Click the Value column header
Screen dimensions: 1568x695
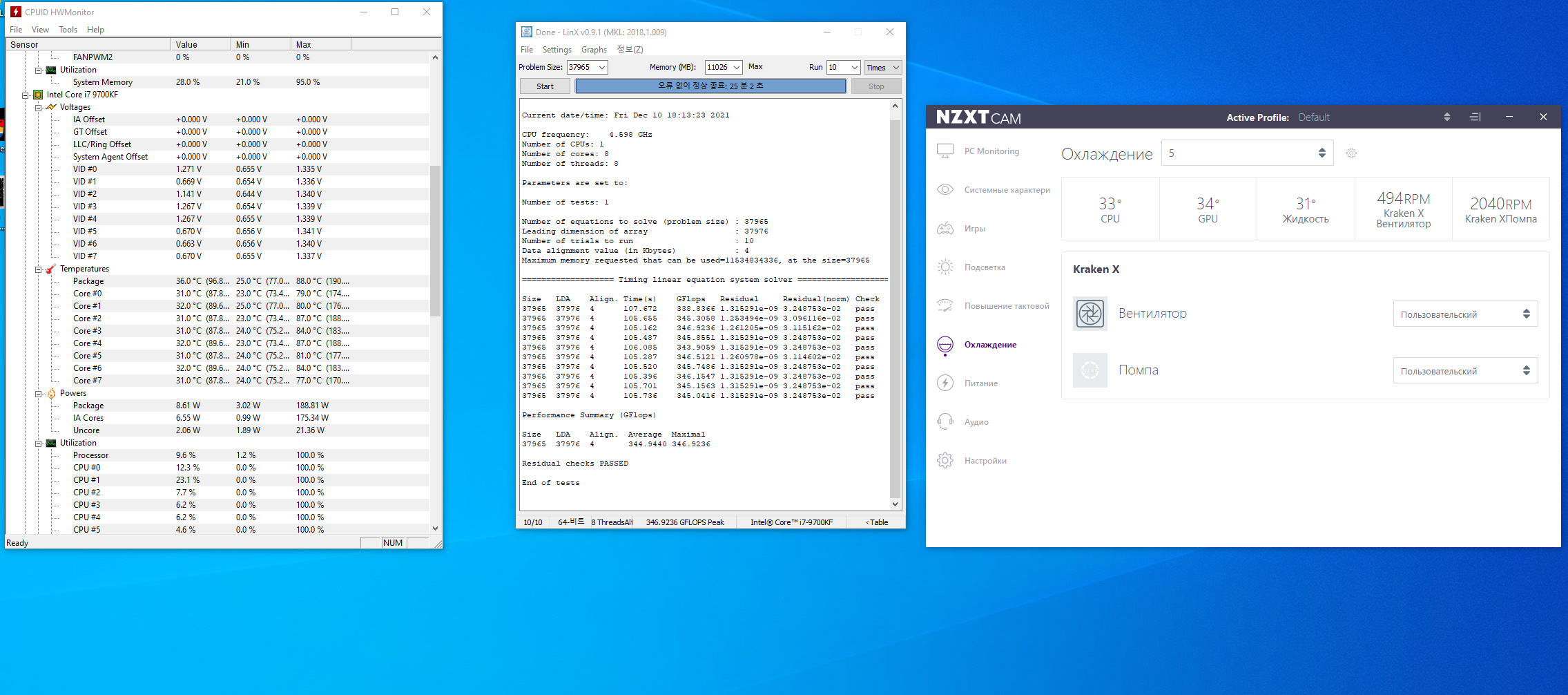coord(201,44)
